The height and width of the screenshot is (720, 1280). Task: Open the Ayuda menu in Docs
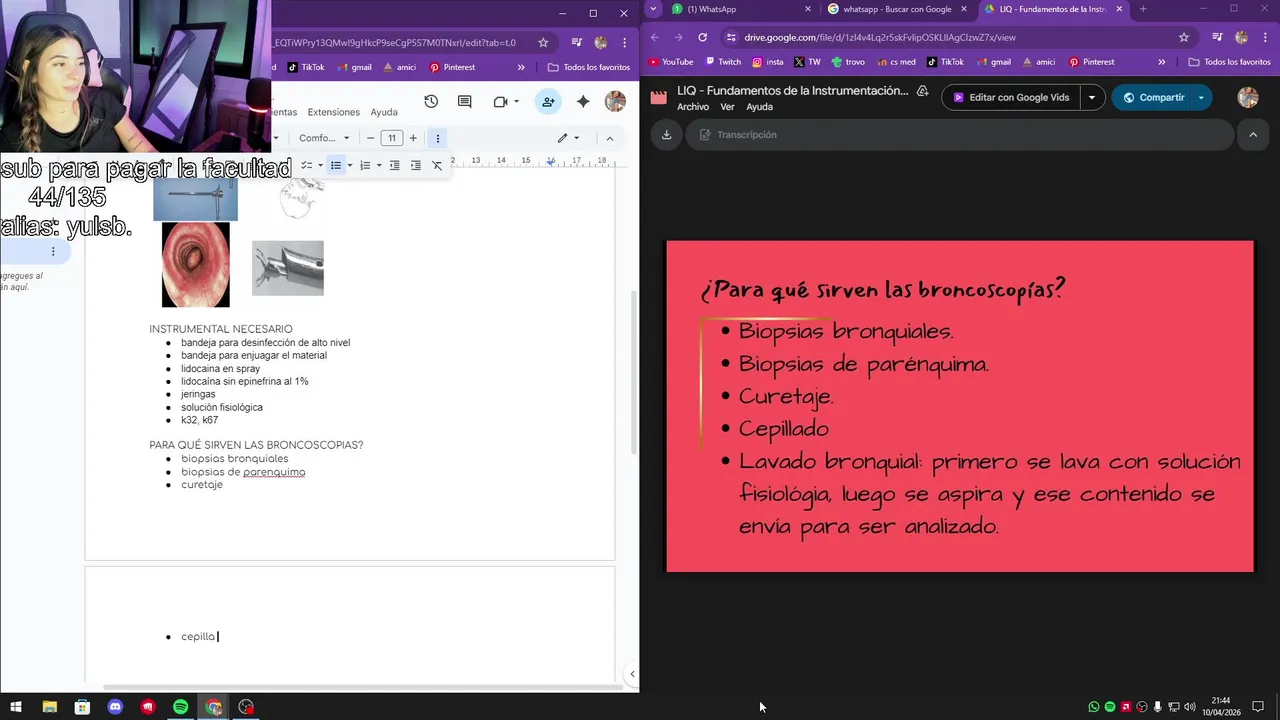coord(384,112)
